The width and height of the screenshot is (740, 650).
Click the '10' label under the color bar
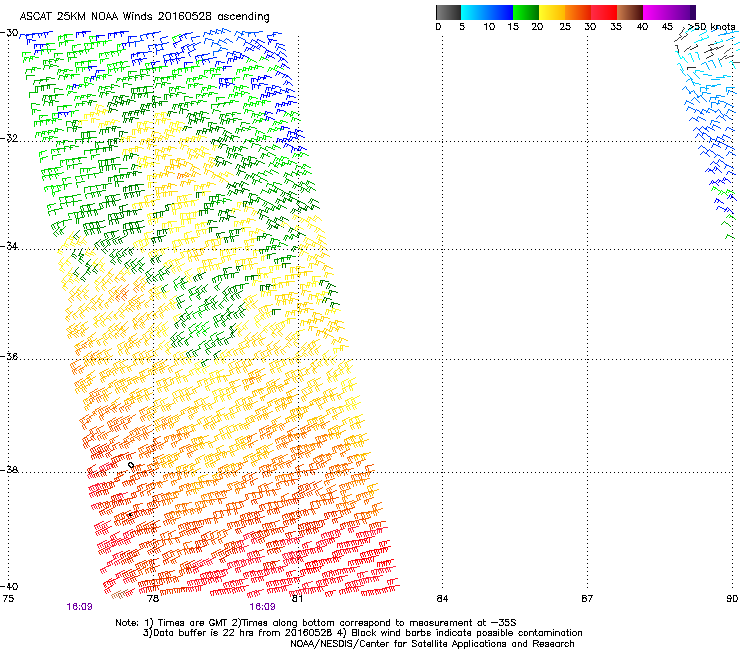(x=489, y=27)
